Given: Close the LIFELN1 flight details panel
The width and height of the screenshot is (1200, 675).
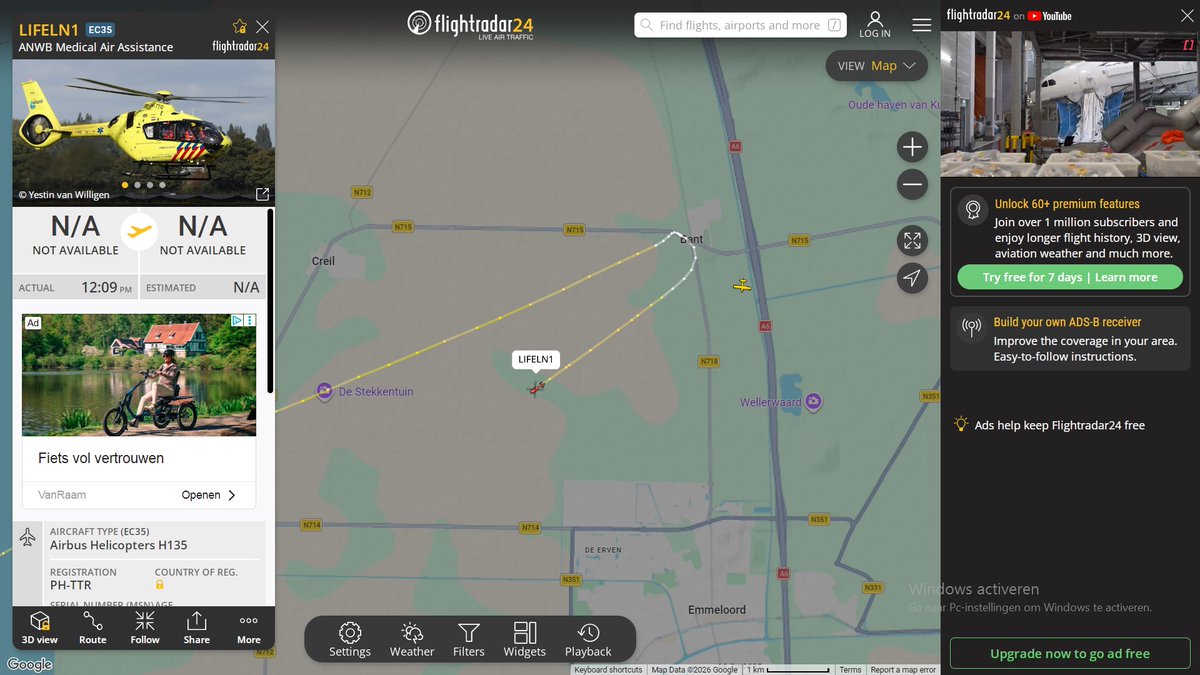Looking at the screenshot, I should tap(262, 27).
